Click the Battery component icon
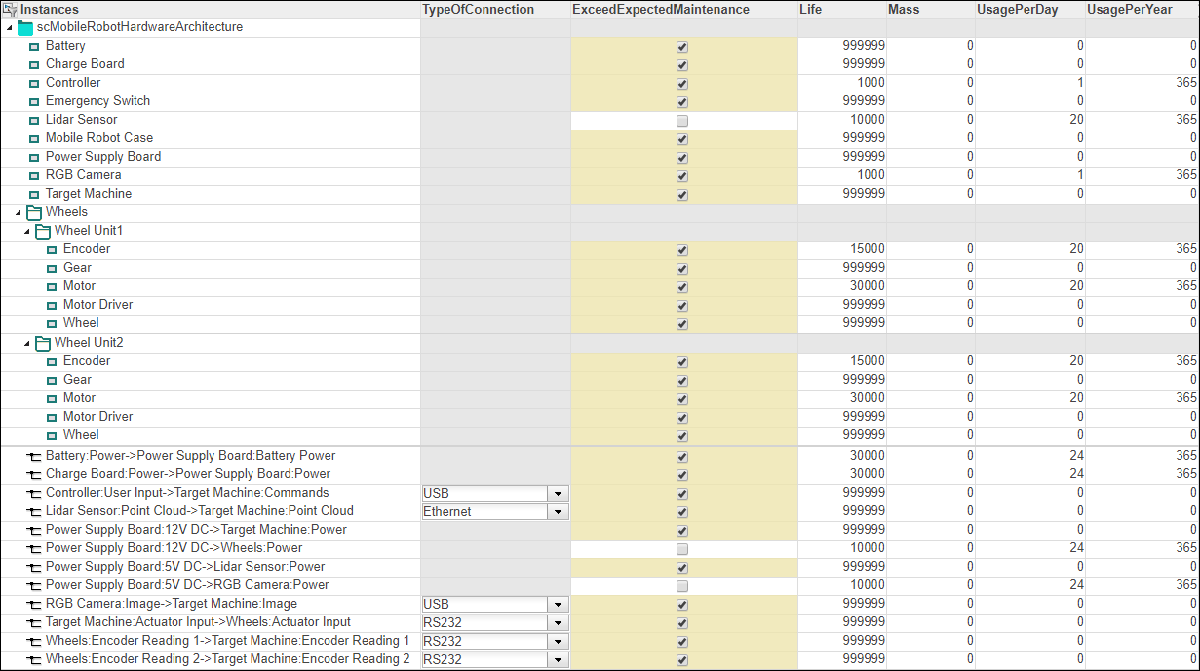 34,47
